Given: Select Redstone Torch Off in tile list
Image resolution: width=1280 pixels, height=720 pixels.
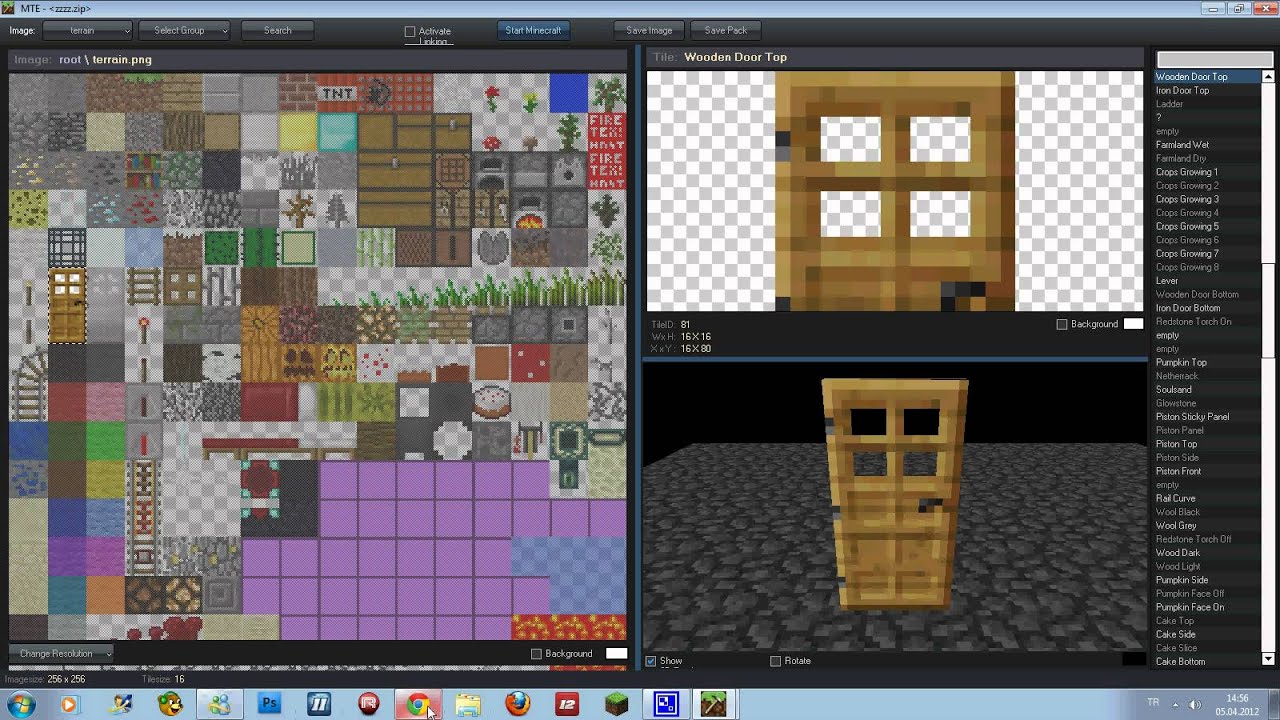Looking at the screenshot, I should point(1208,540).
